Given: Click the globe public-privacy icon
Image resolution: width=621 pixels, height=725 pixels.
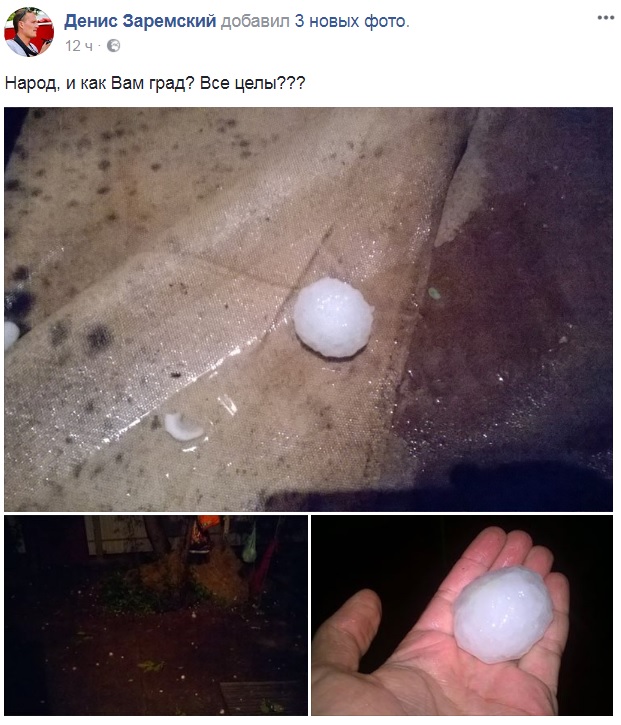Looking at the screenshot, I should pos(114,46).
